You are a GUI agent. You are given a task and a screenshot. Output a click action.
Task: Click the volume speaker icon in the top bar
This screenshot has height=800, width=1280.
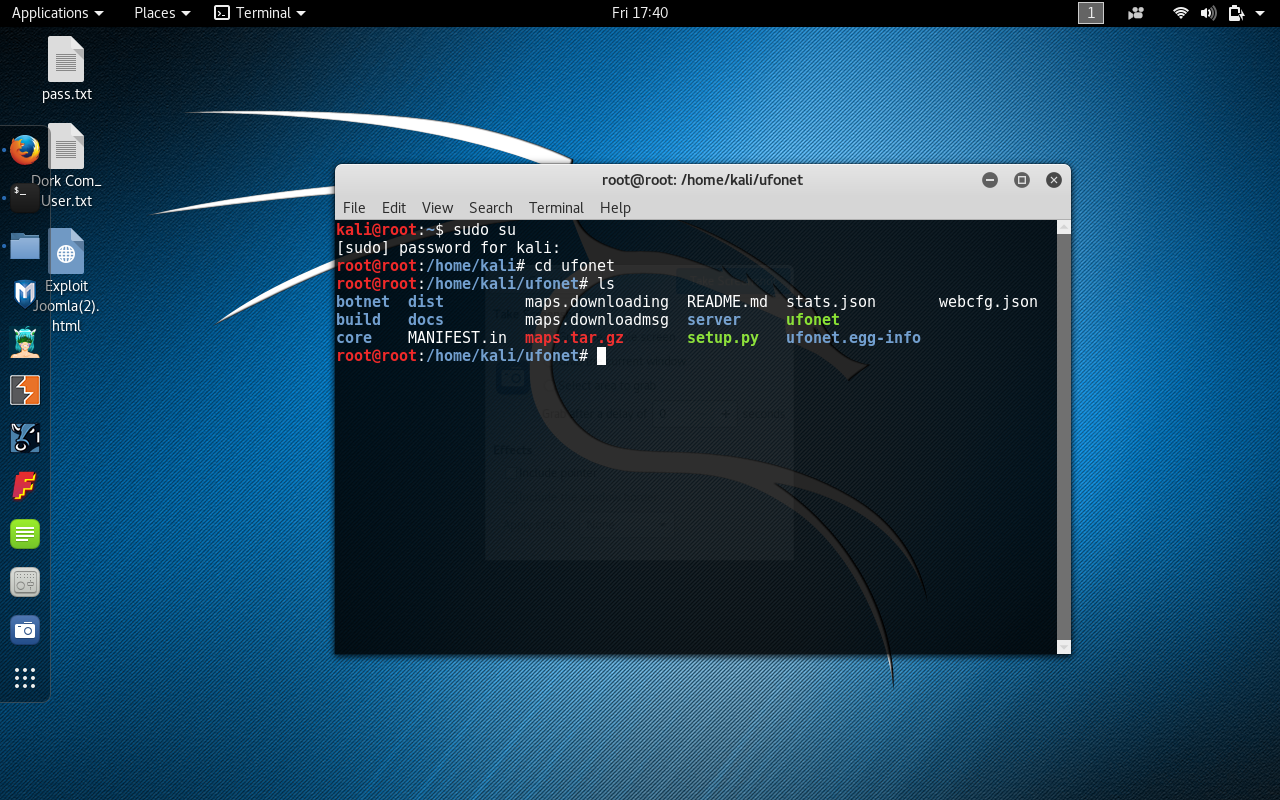click(x=1208, y=13)
